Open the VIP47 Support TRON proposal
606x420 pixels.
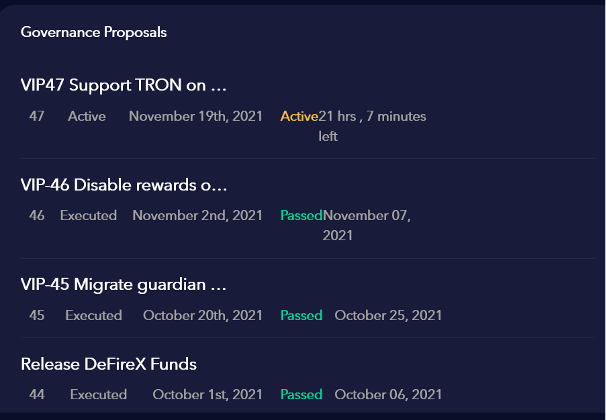coord(124,85)
